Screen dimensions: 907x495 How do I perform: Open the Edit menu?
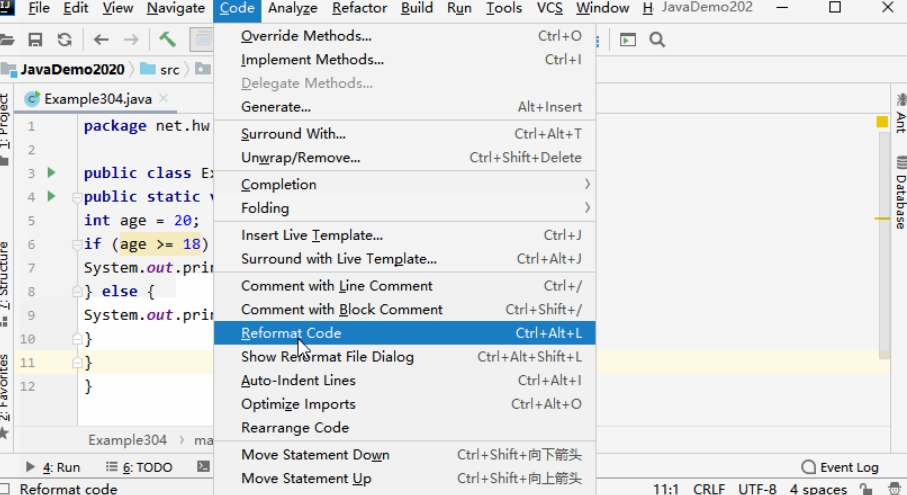pyautogui.click(x=76, y=8)
